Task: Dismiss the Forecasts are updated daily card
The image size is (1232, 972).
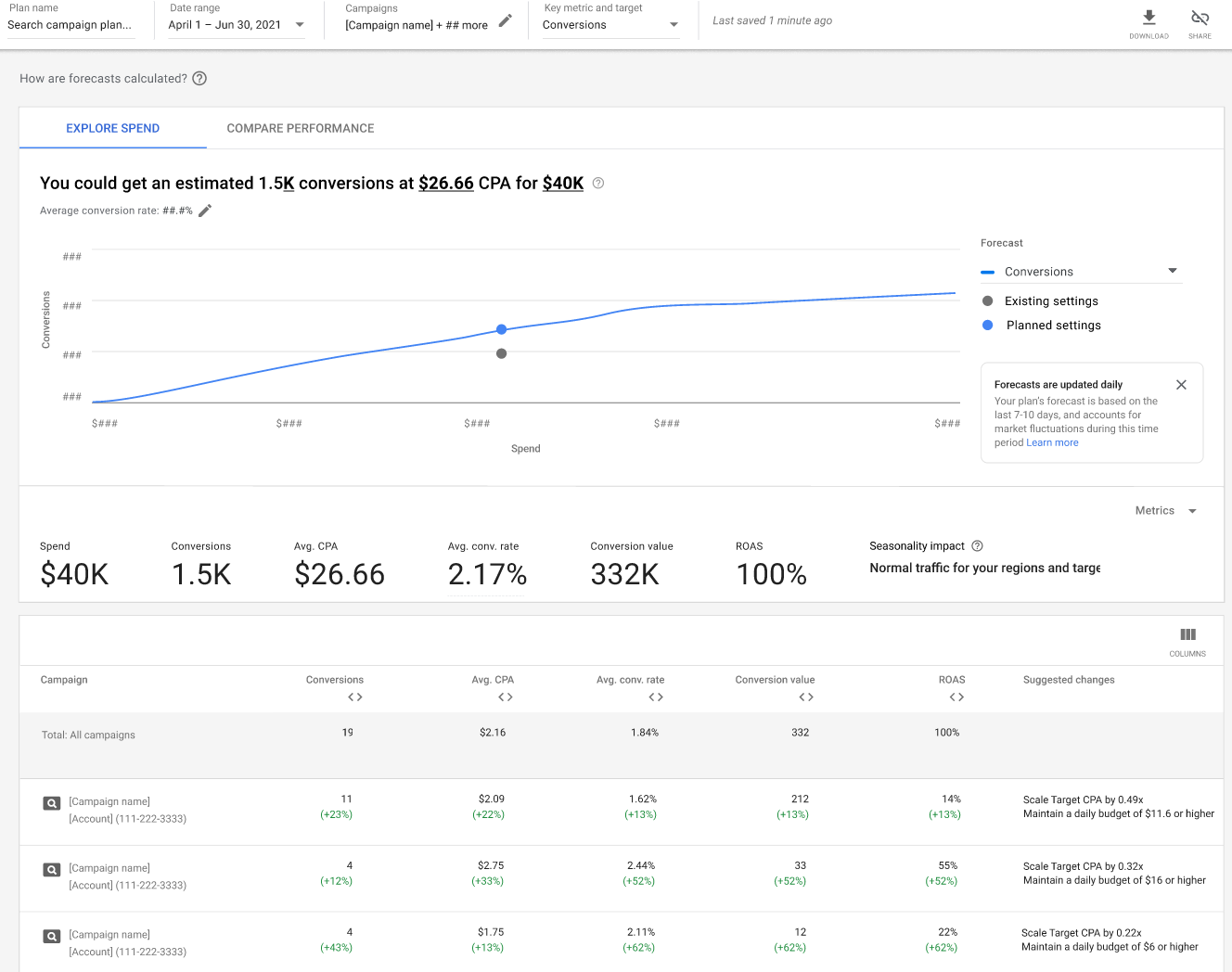Action: pyautogui.click(x=1181, y=385)
